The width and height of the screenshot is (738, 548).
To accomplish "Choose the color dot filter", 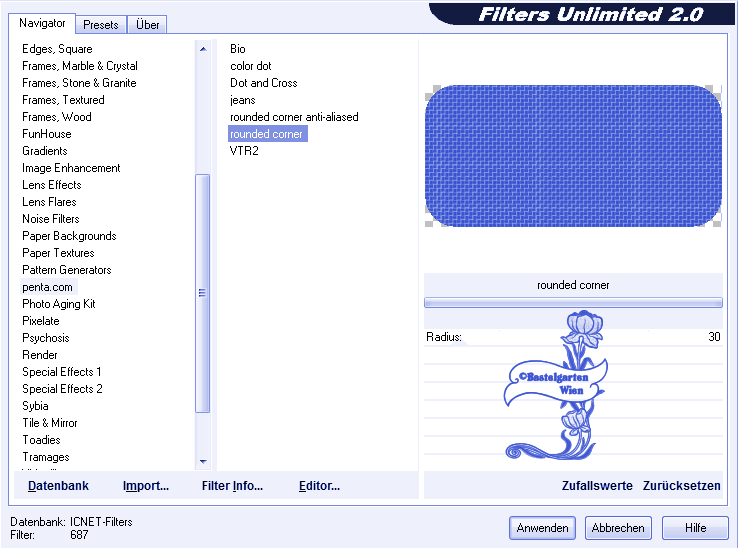I will point(250,66).
